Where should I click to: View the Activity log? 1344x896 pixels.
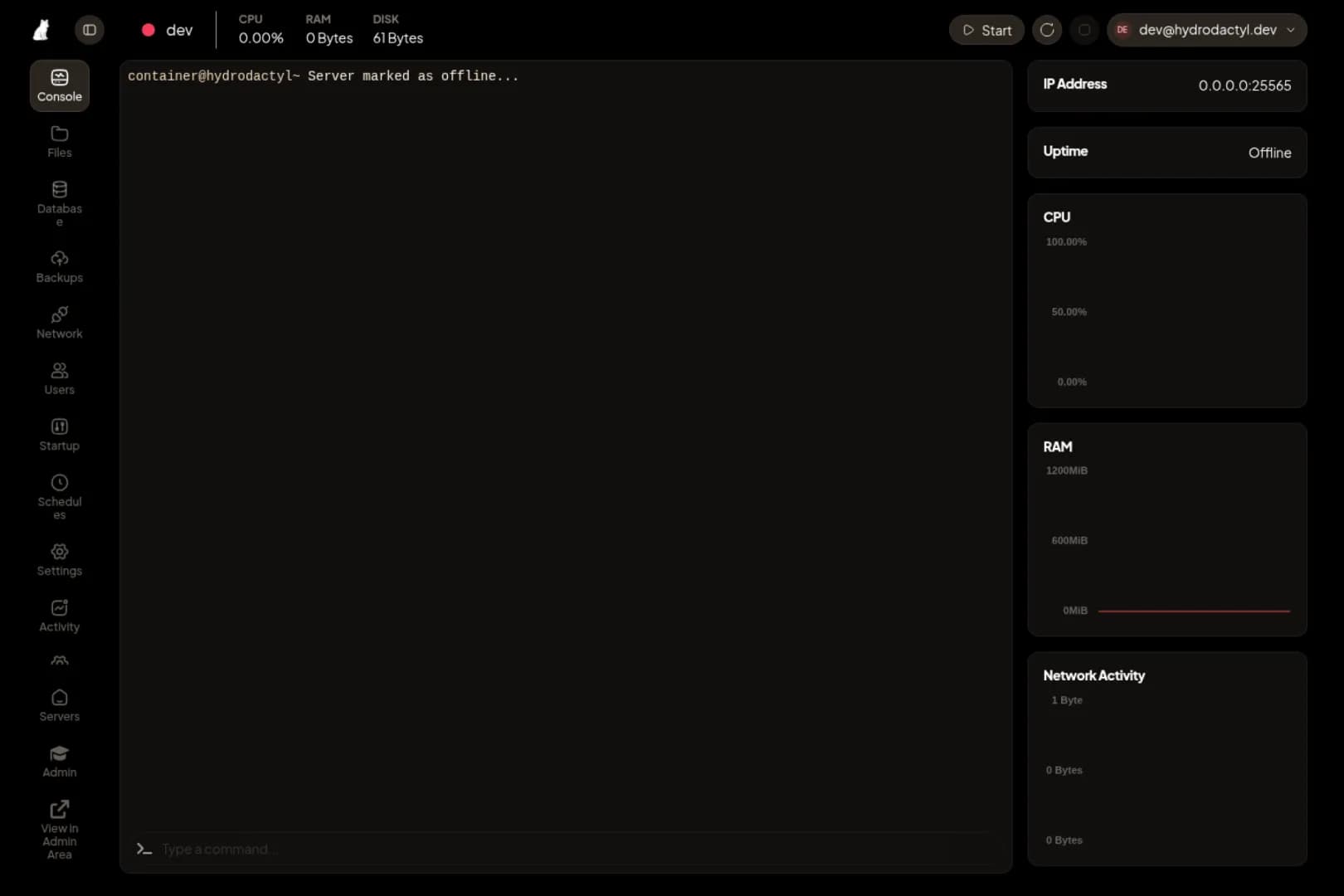pyautogui.click(x=60, y=616)
